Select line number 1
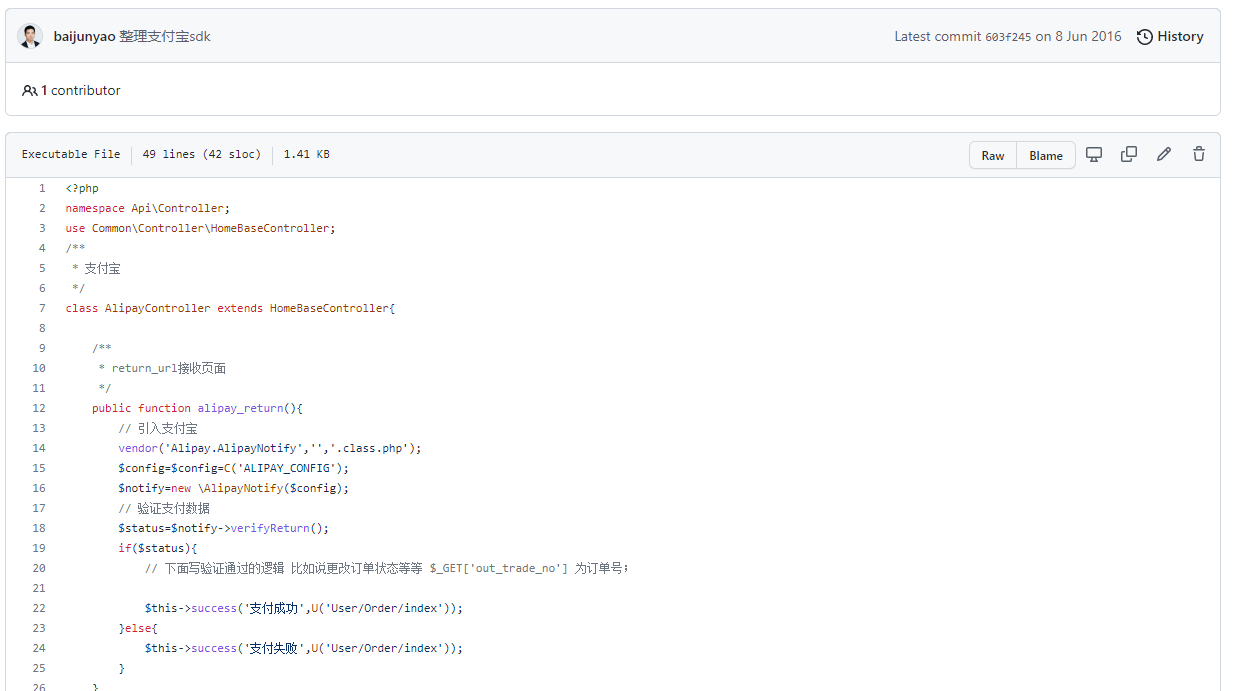Viewport: 1240px width, 691px height. point(41,188)
